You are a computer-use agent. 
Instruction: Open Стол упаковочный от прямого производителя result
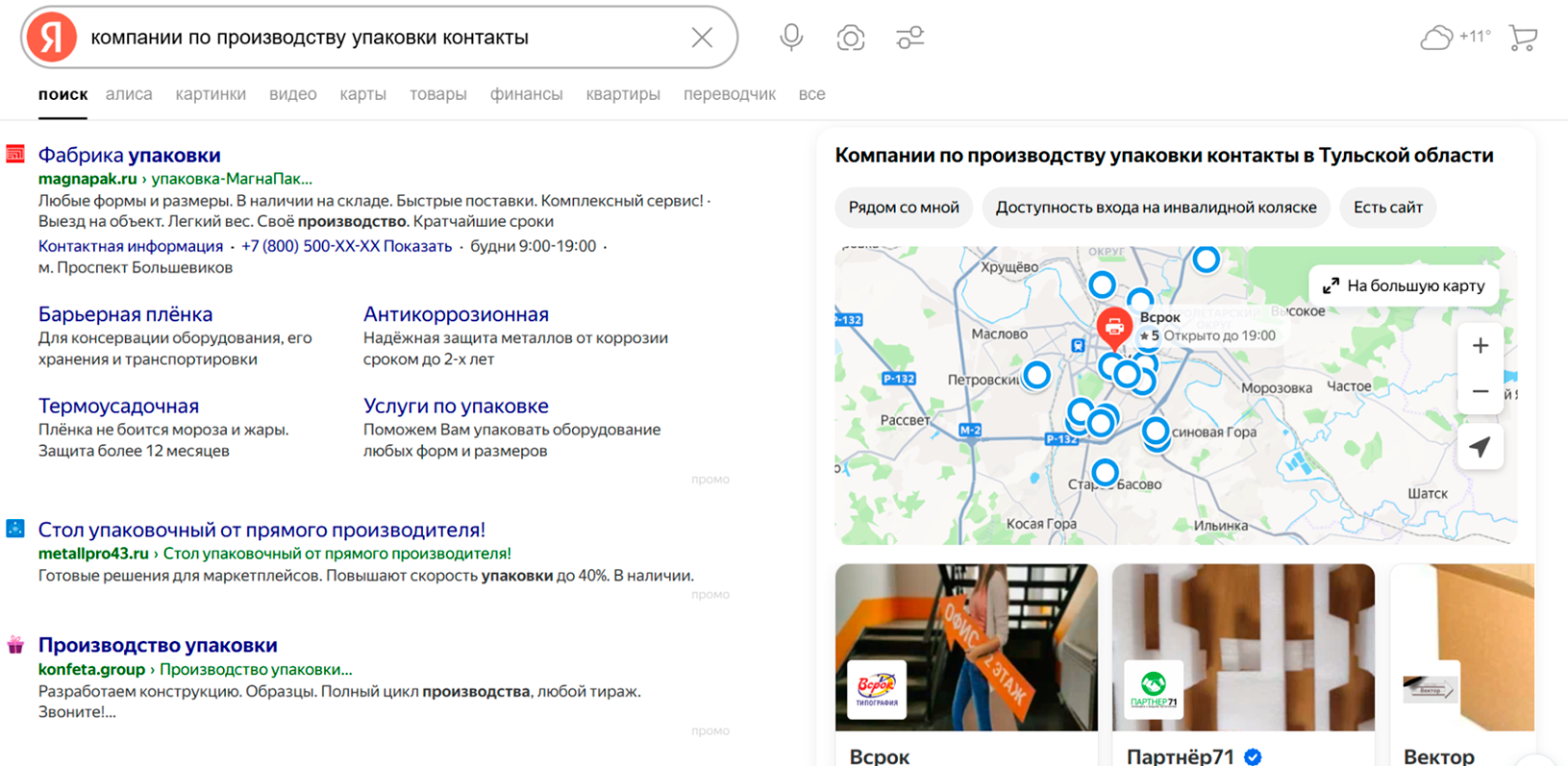pyautogui.click(x=261, y=530)
